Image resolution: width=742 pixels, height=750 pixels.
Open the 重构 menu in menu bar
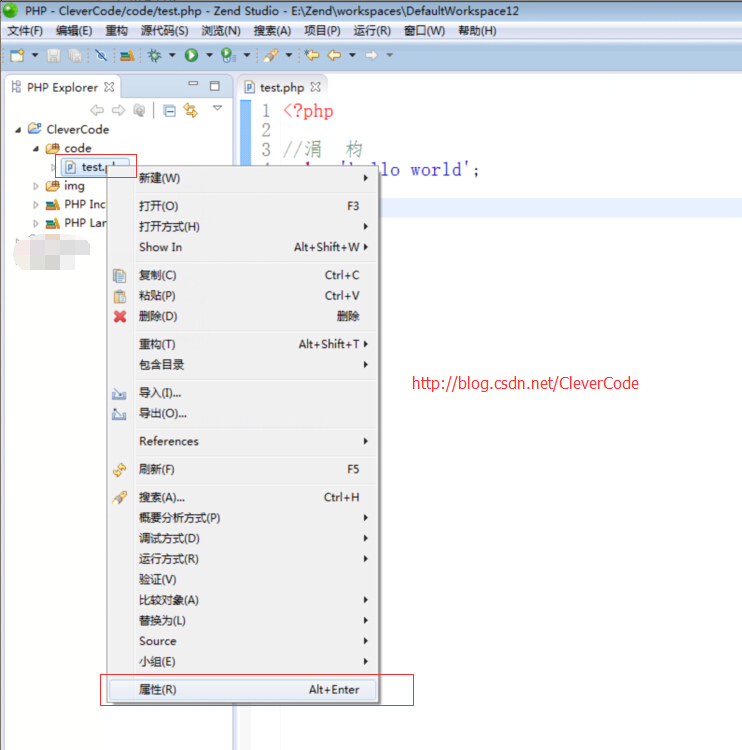tap(116, 31)
